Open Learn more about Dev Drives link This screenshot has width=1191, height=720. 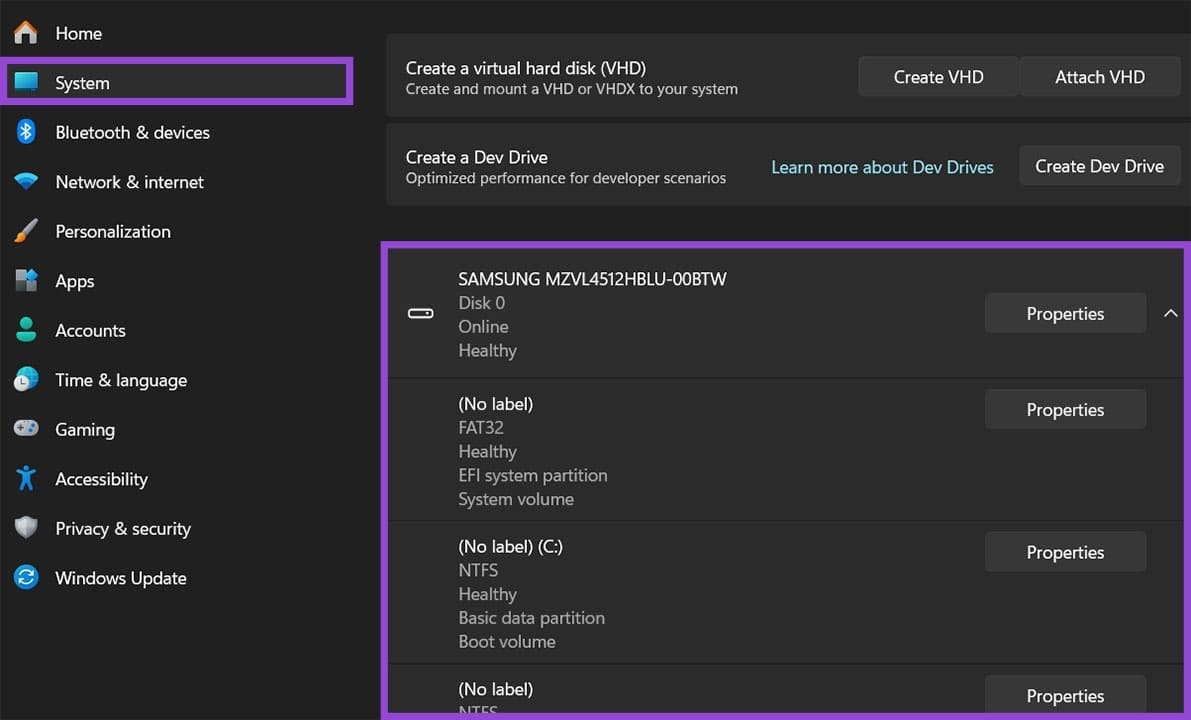click(882, 167)
